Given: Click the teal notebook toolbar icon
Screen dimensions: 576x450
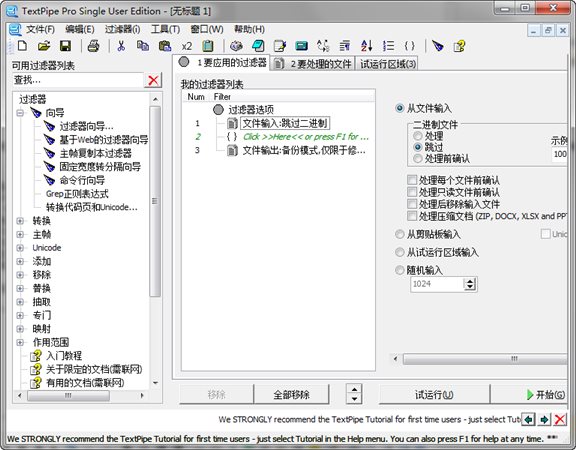Looking at the screenshot, I should (258, 46).
